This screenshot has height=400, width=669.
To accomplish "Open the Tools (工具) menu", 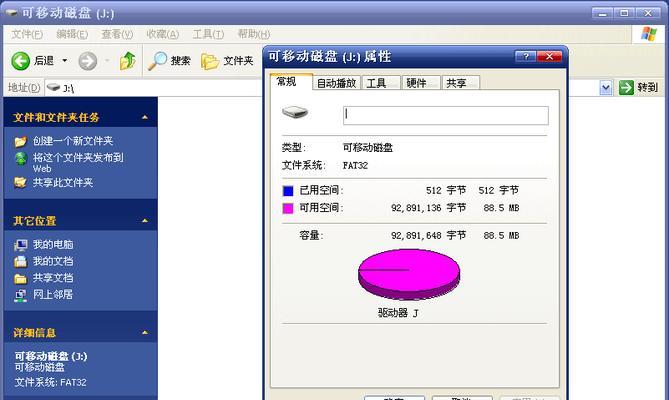I will tap(208, 34).
